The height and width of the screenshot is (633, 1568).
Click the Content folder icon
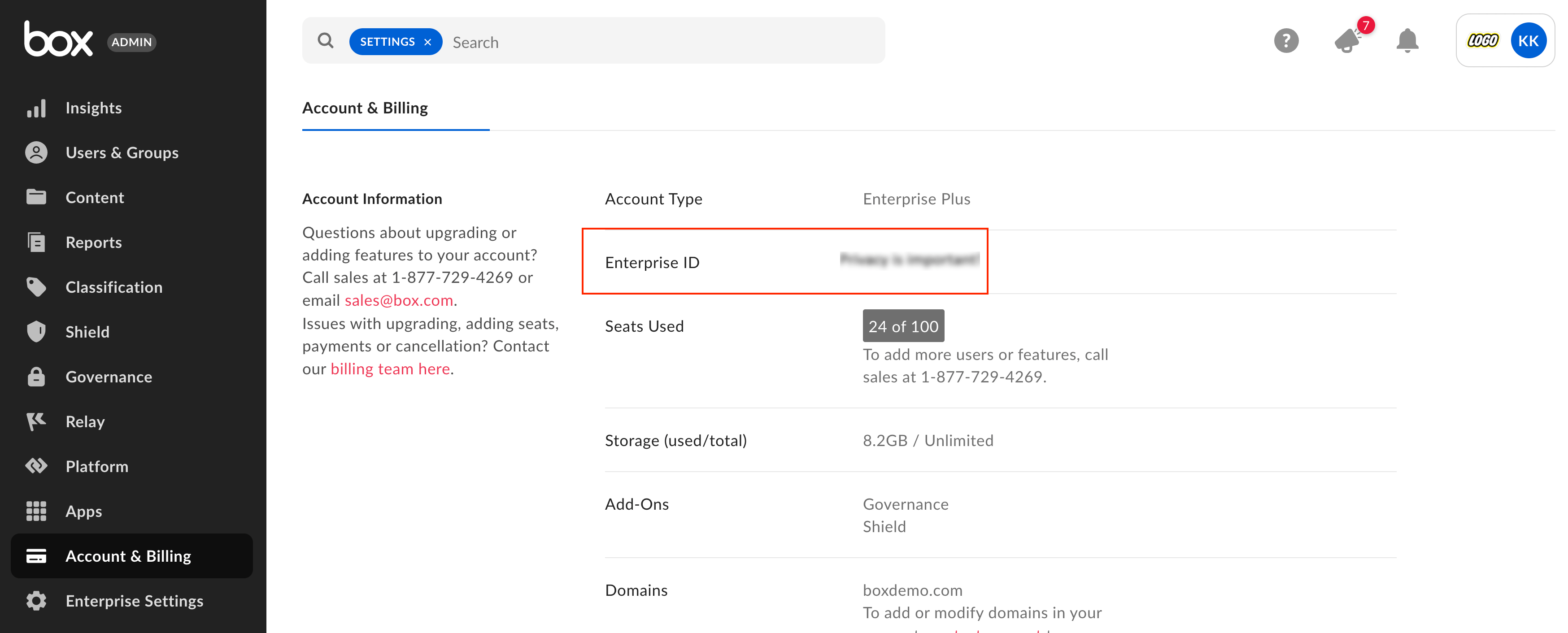36,197
